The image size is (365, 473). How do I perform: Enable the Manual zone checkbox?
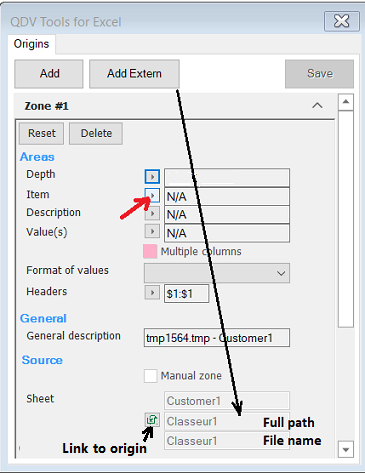click(x=150, y=376)
